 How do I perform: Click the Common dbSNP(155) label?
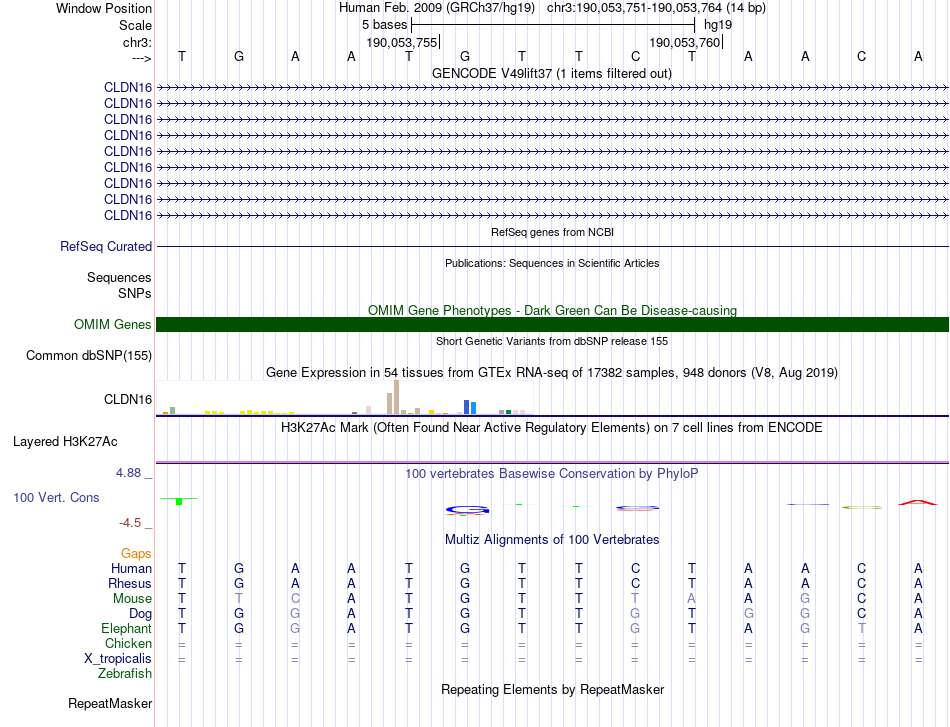tap(88, 355)
